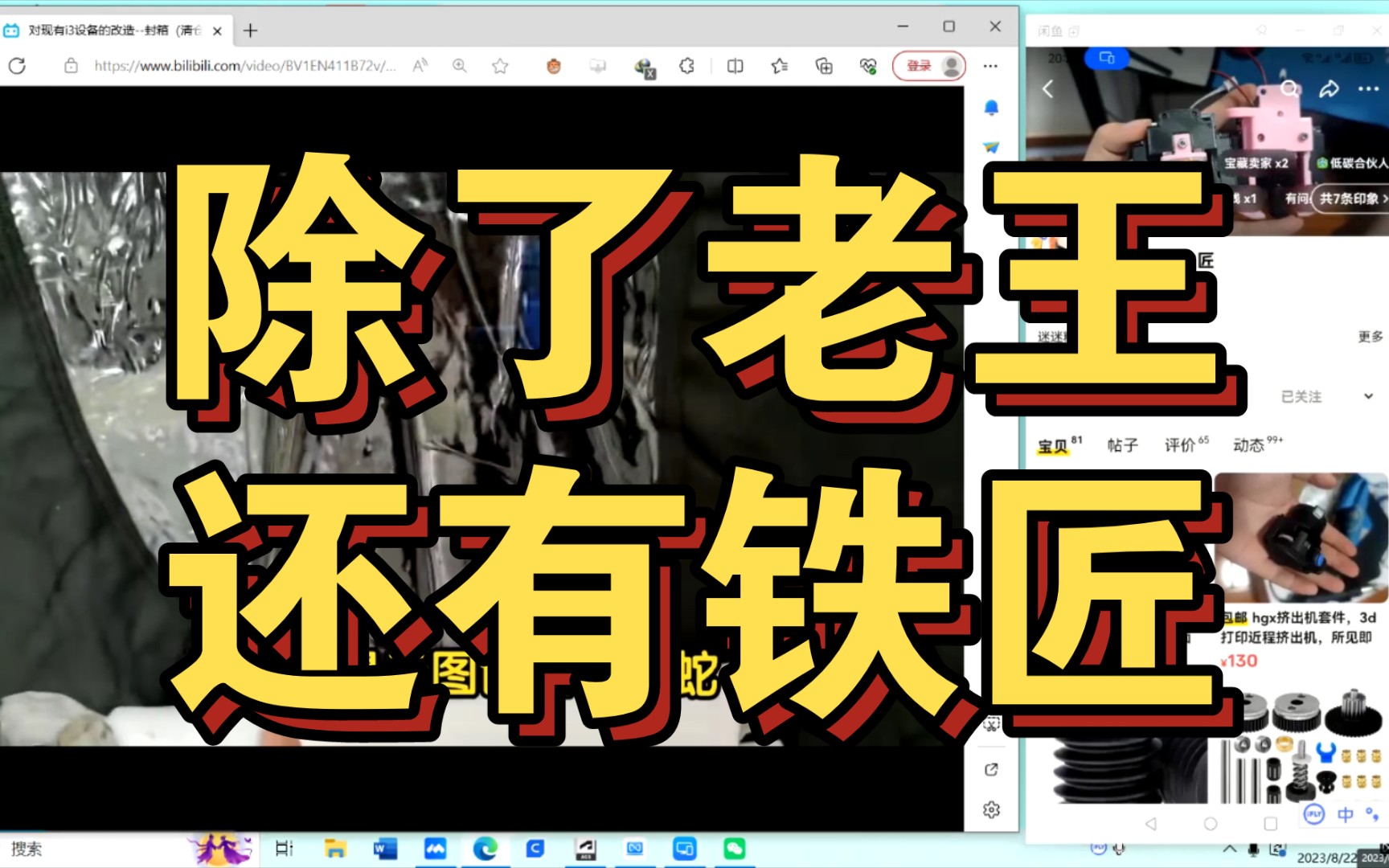Click the greyed screen extension icon

pos(597,66)
